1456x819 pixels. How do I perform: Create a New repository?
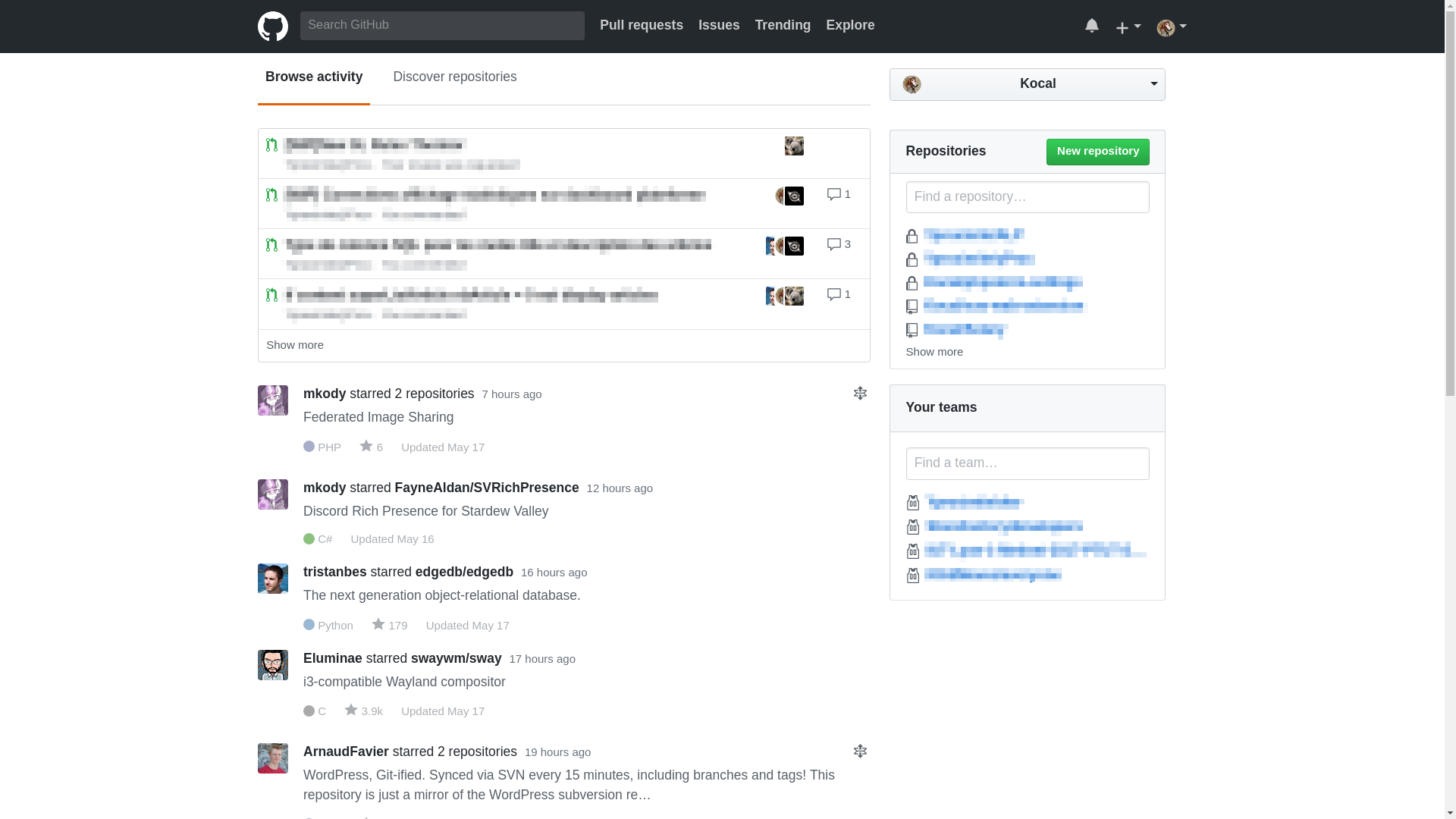(1097, 152)
